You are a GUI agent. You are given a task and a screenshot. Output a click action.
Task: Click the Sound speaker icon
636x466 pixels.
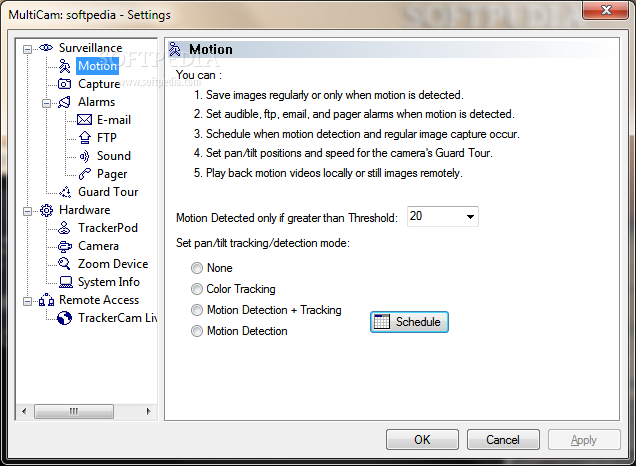coord(84,156)
